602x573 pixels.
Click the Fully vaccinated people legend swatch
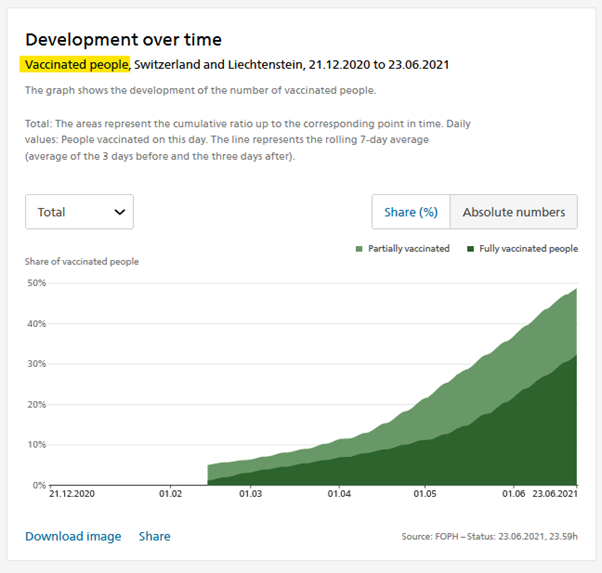[x=470, y=249]
